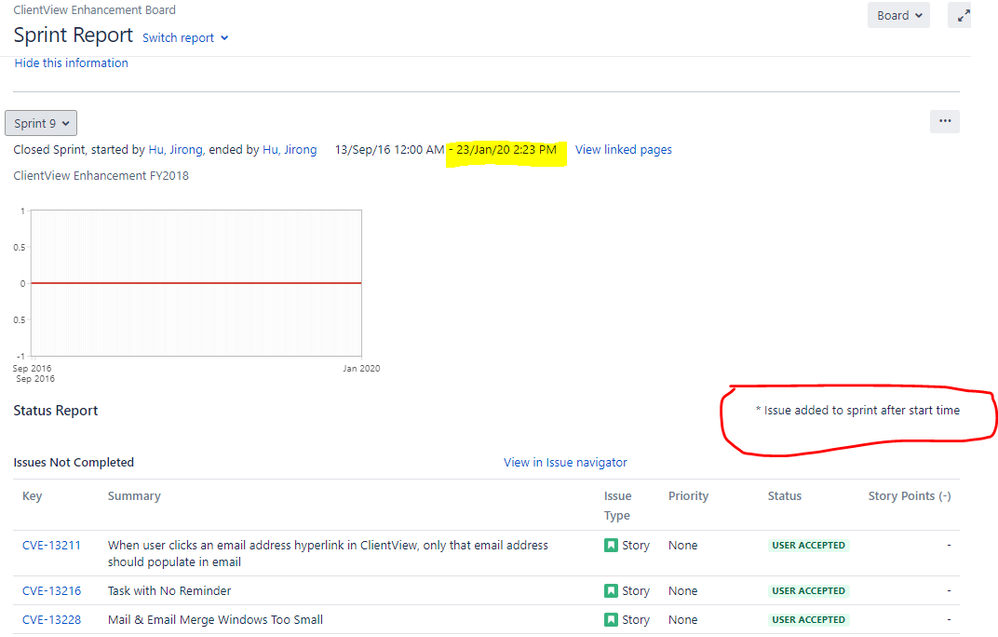Open issue CVE-13228
Viewport: 998px width, 637px height.
tap(52, 620)
